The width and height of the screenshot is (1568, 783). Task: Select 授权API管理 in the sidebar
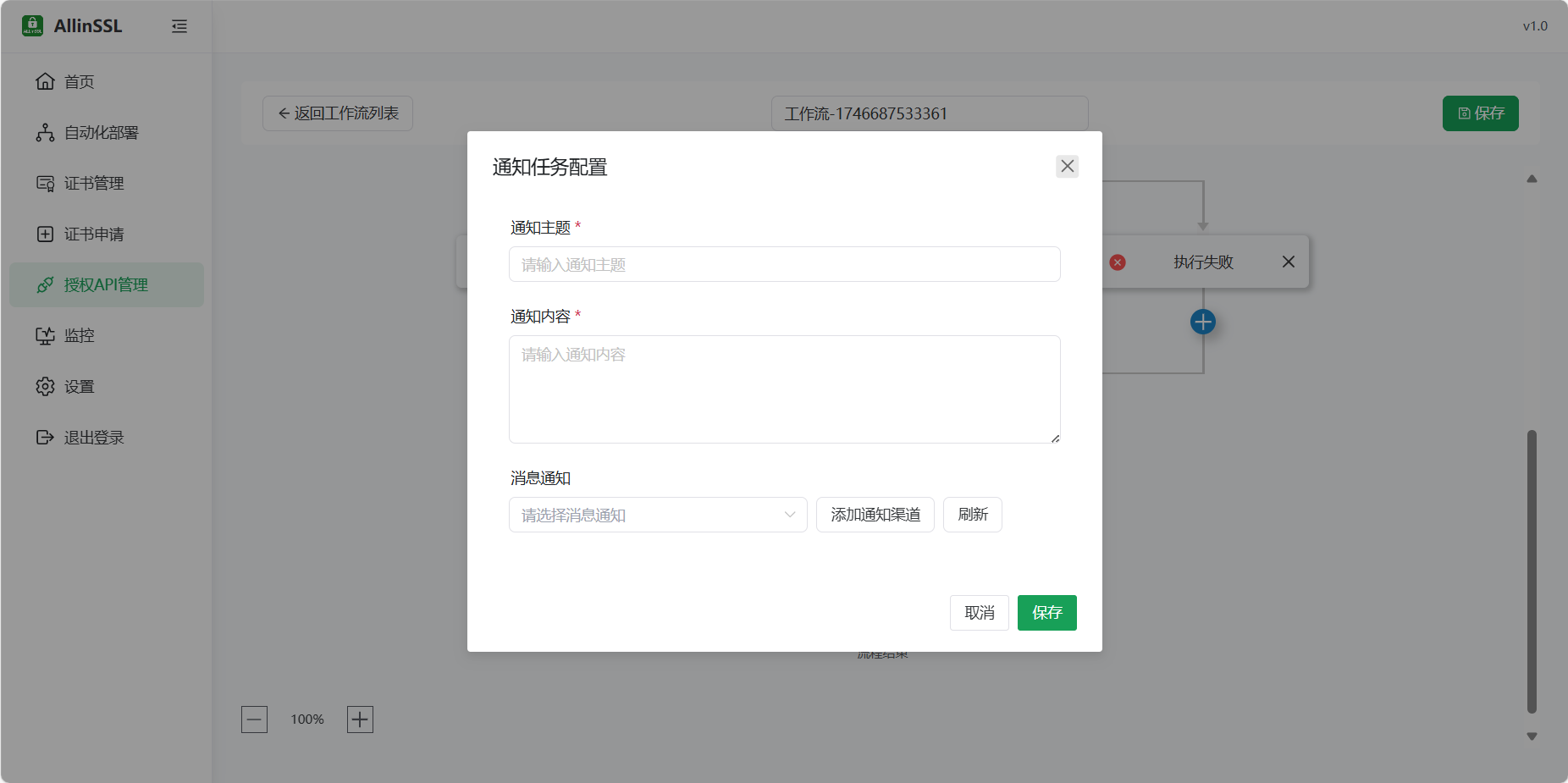click(104, 284)
